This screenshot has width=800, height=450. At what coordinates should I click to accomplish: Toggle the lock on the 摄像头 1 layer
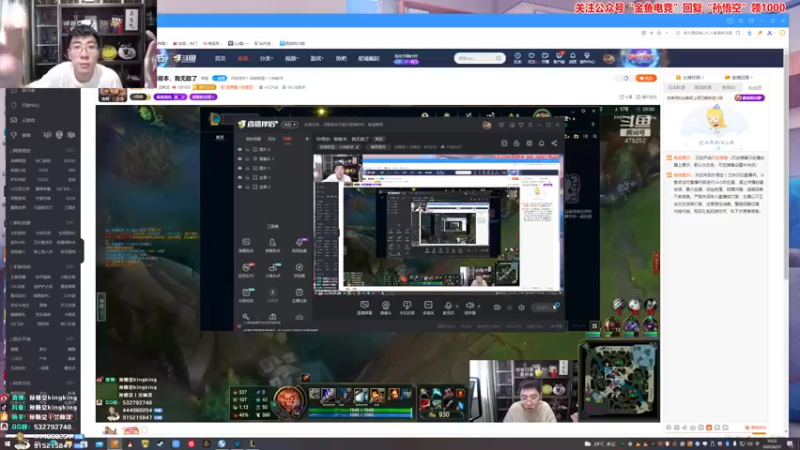click(x=247, y=159)
